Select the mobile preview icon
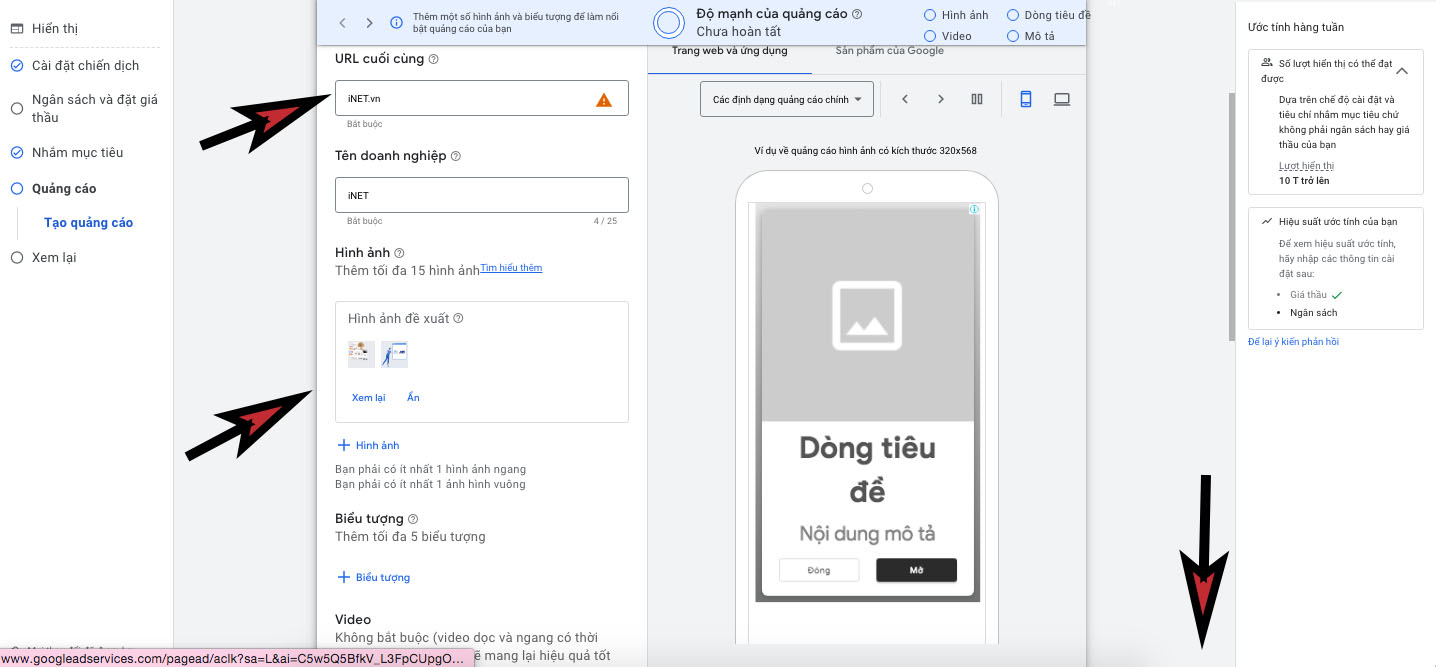The height and width of the screenshot is (667, 1436). click(x=1025, y=99)
